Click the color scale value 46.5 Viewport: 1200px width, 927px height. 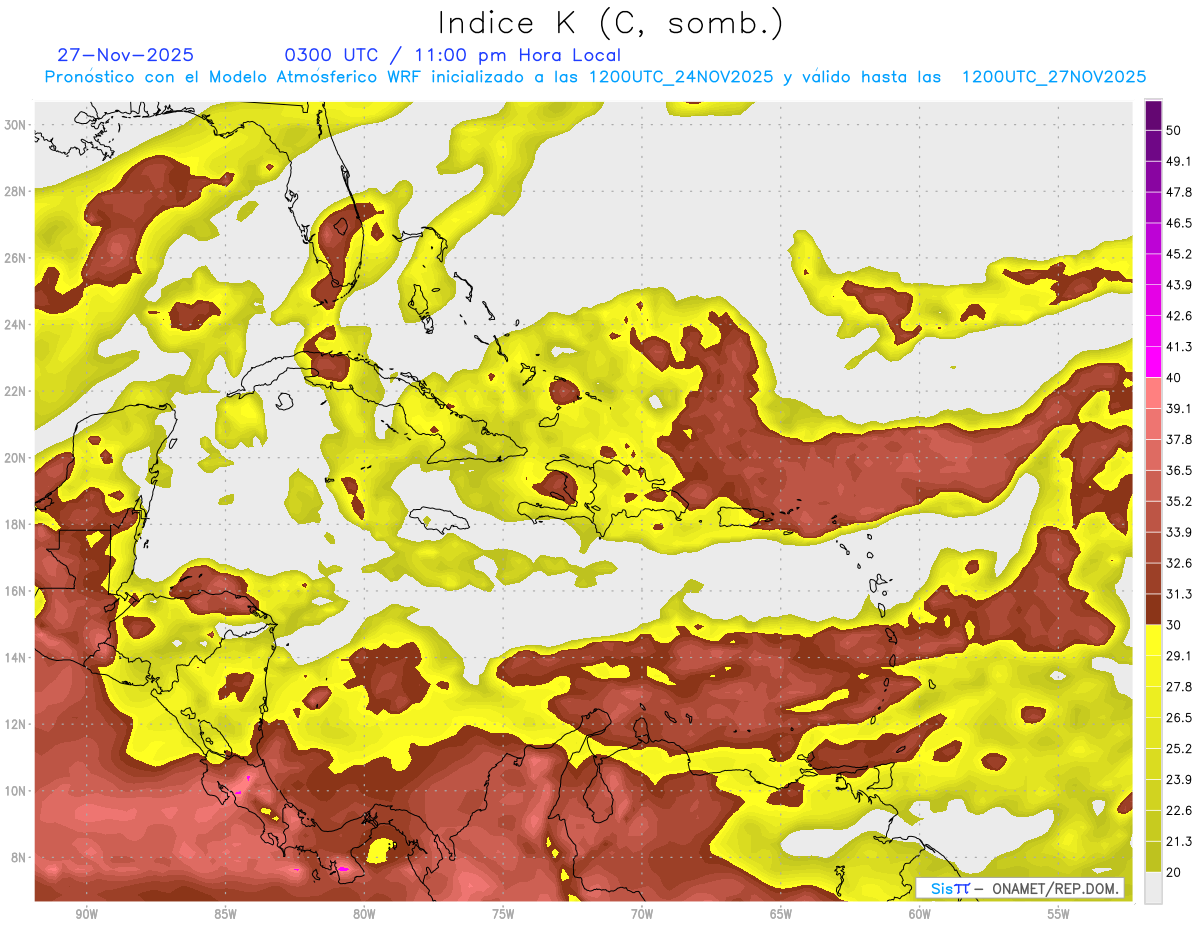[1179, 223]
